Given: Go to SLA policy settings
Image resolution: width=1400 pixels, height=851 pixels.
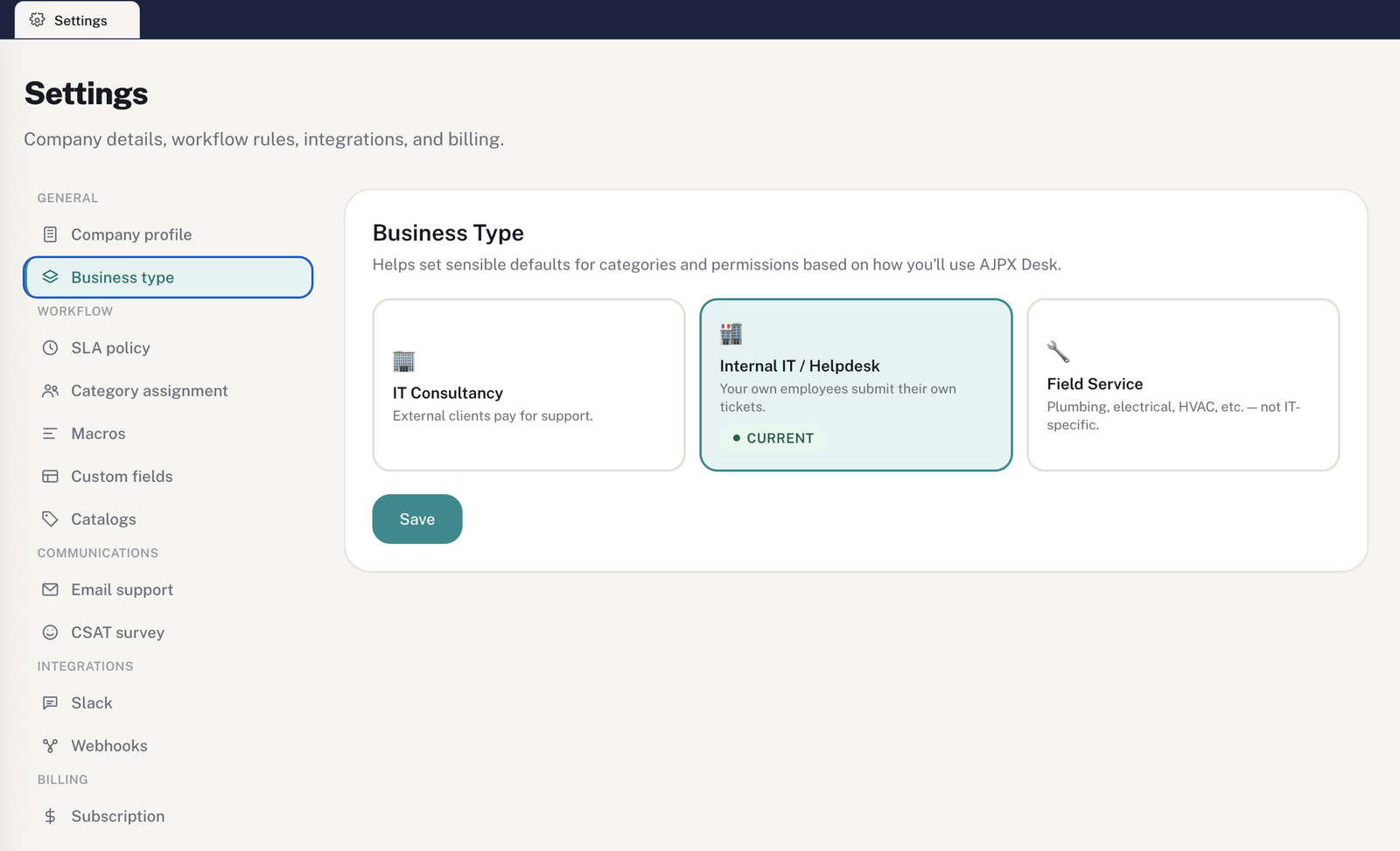Looking at the screenshot, I should [x=168, y=348].
